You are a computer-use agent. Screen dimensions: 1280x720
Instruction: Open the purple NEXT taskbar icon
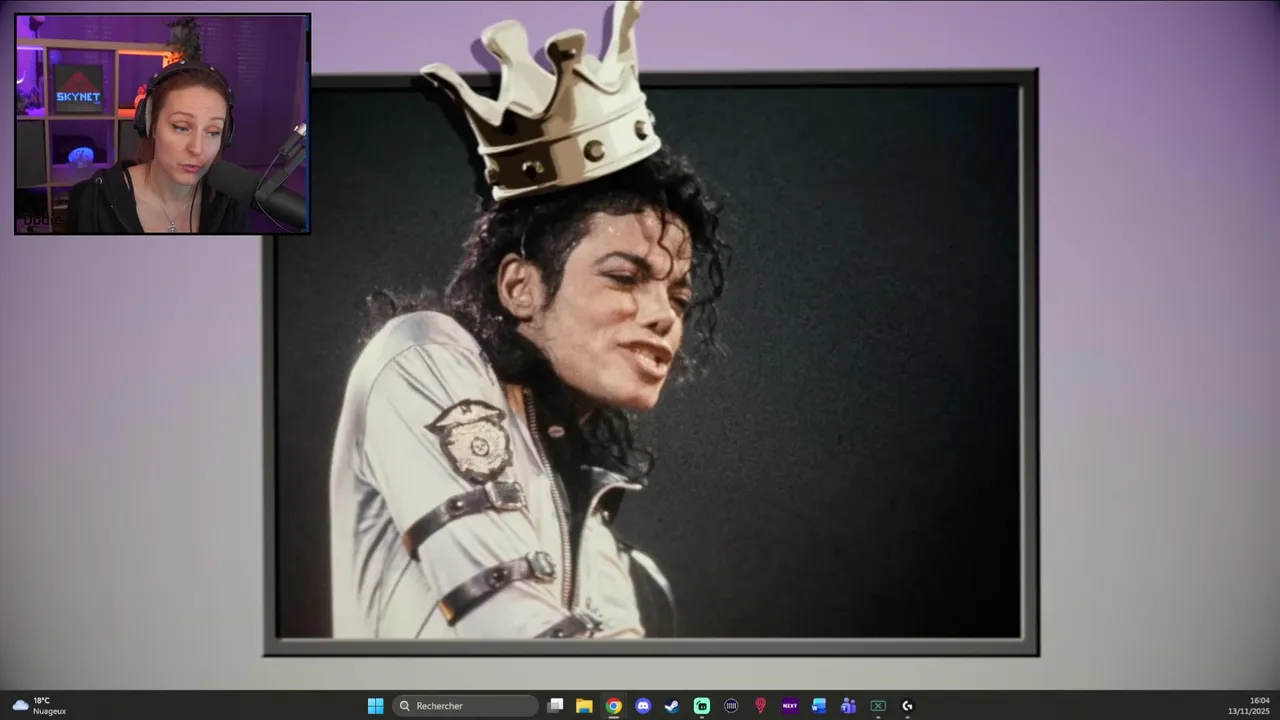(790, 706)
